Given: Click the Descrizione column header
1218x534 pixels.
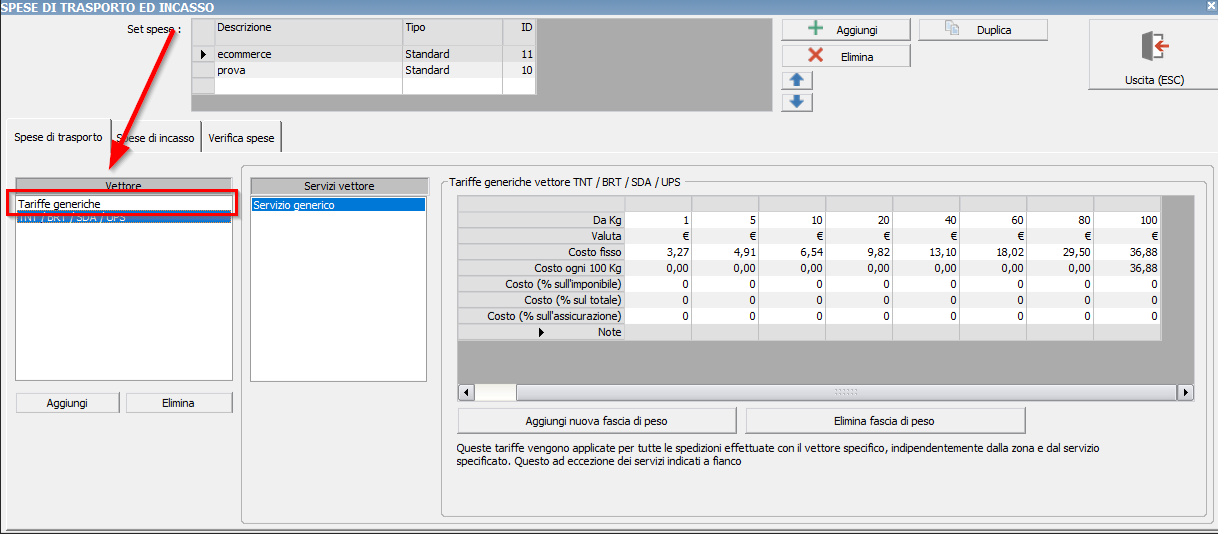Looking at the screenshot, I should click(308, 28).
